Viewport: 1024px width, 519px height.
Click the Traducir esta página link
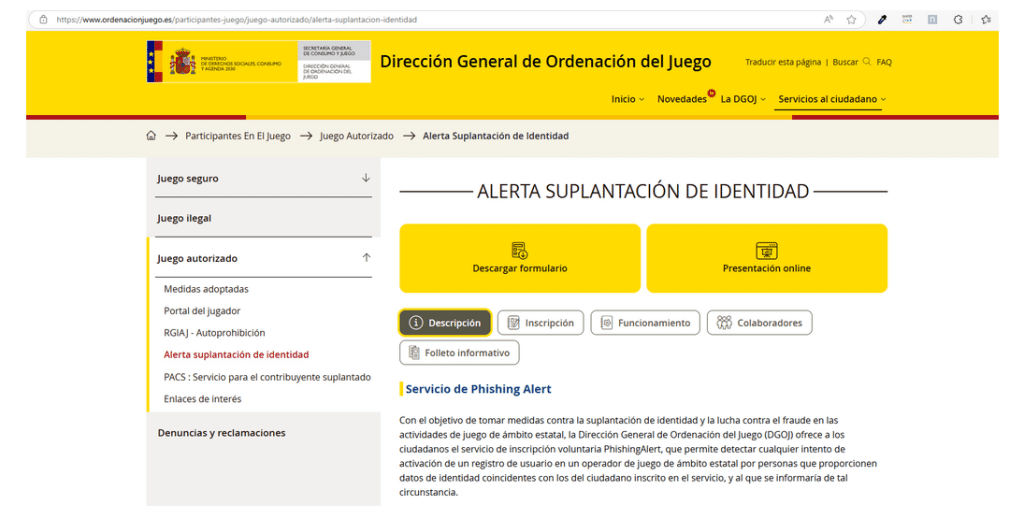pos(782,62)
